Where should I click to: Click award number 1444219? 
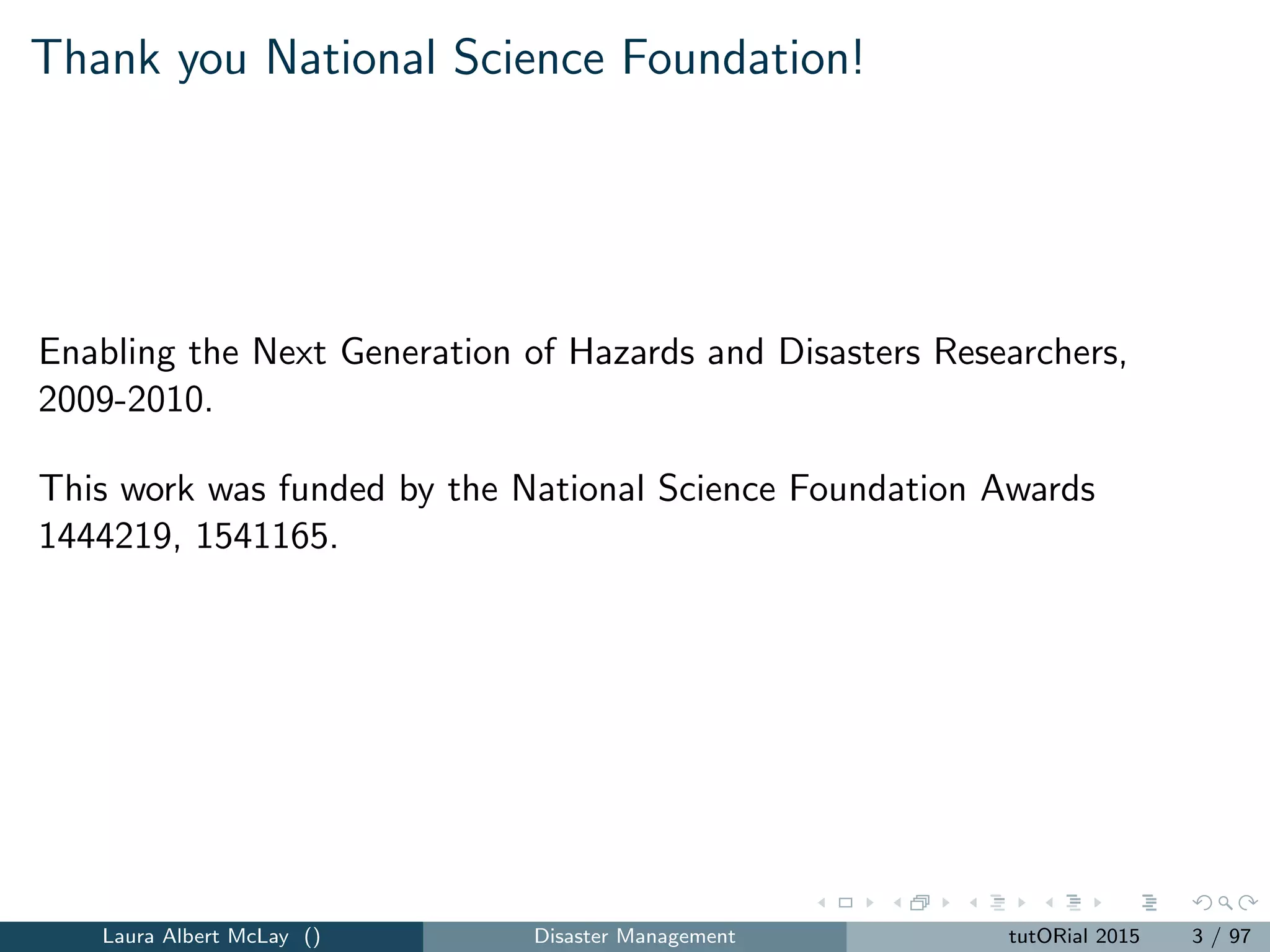coord(105,535)
